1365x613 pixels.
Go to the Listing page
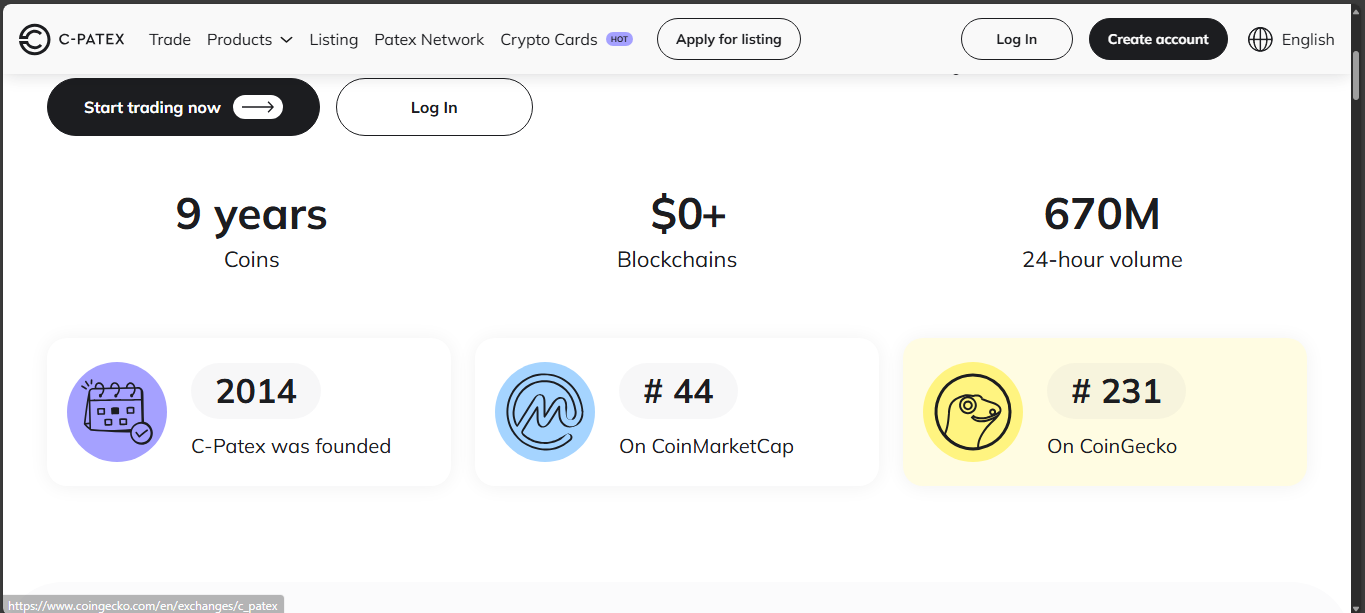point(333,39)
